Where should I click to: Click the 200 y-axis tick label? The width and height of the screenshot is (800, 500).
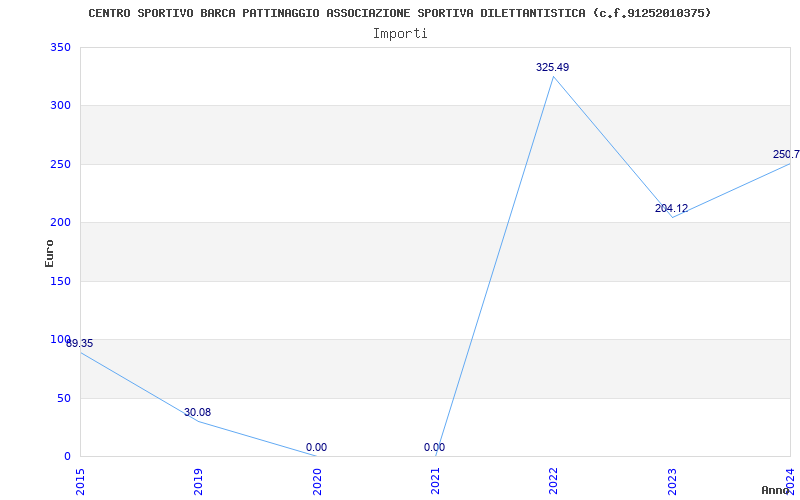(x=60, y=222)
